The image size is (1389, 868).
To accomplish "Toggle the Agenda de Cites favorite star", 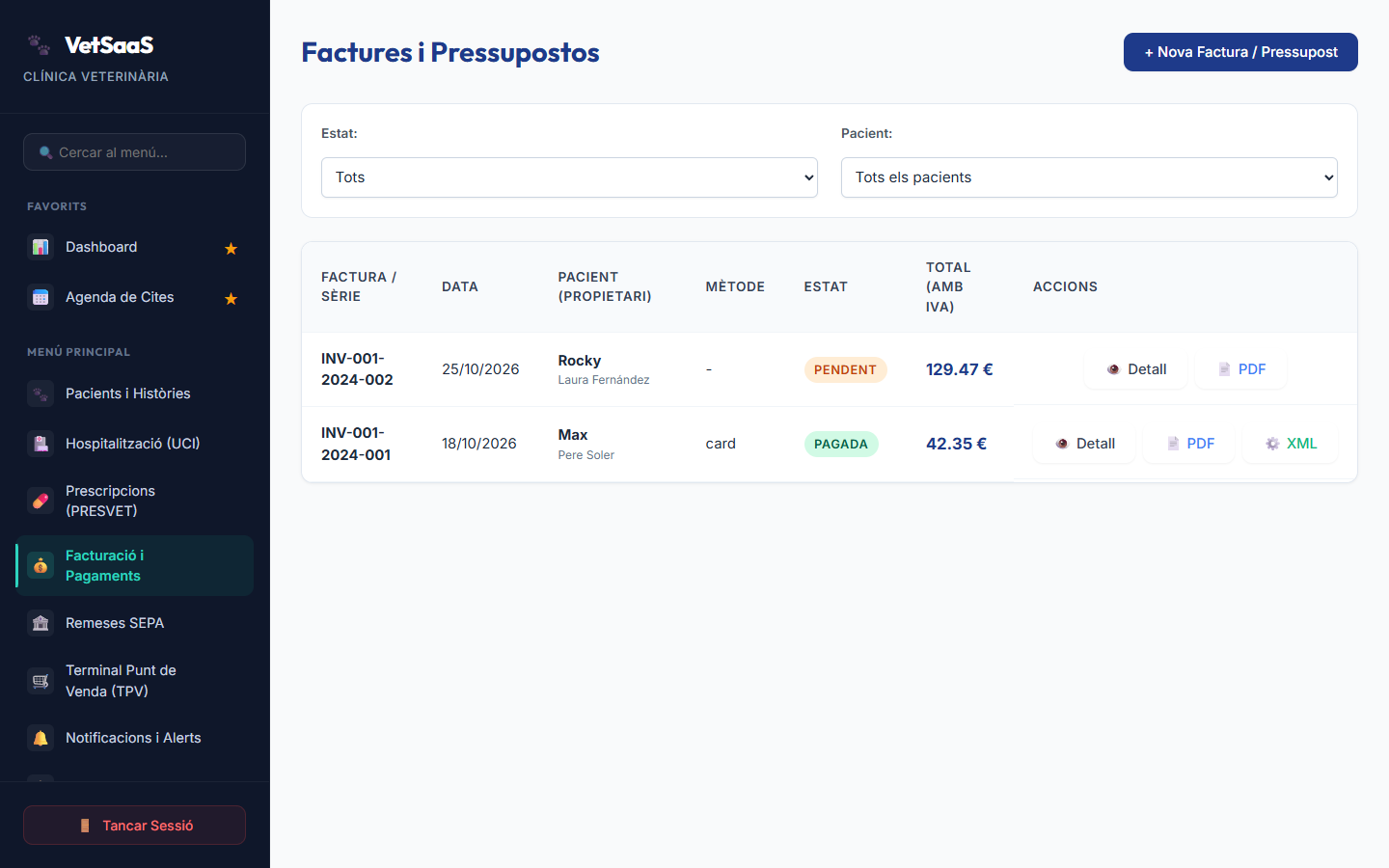I will coord(231,298).
